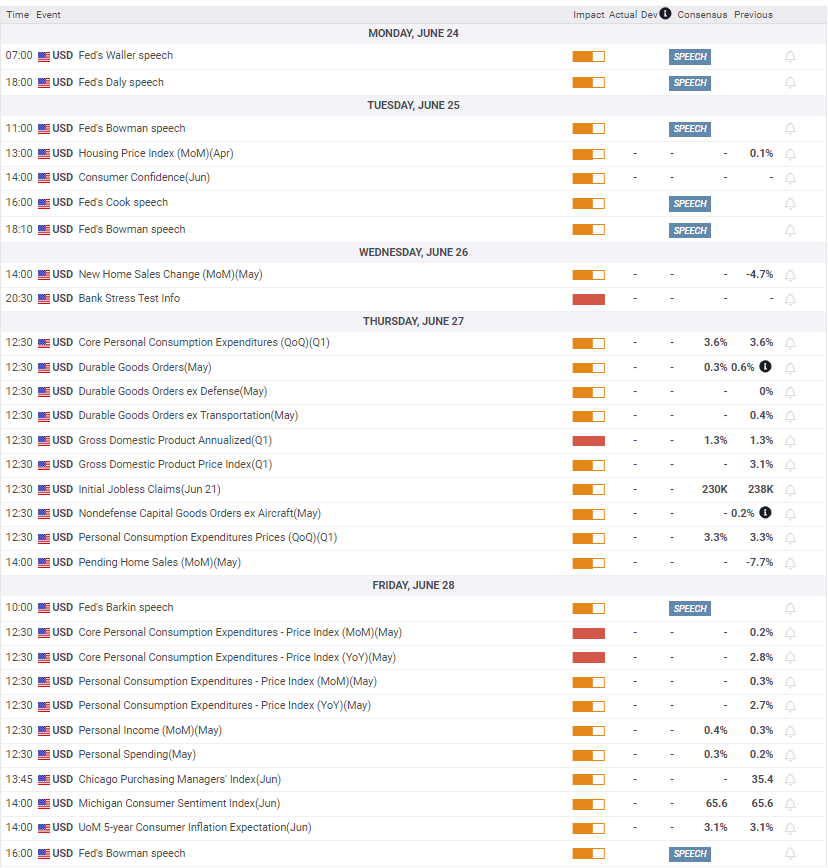Click bell icon for Fed's Barkin speech
This screenshot has height=868, width=828.
[x=790, y=608]
